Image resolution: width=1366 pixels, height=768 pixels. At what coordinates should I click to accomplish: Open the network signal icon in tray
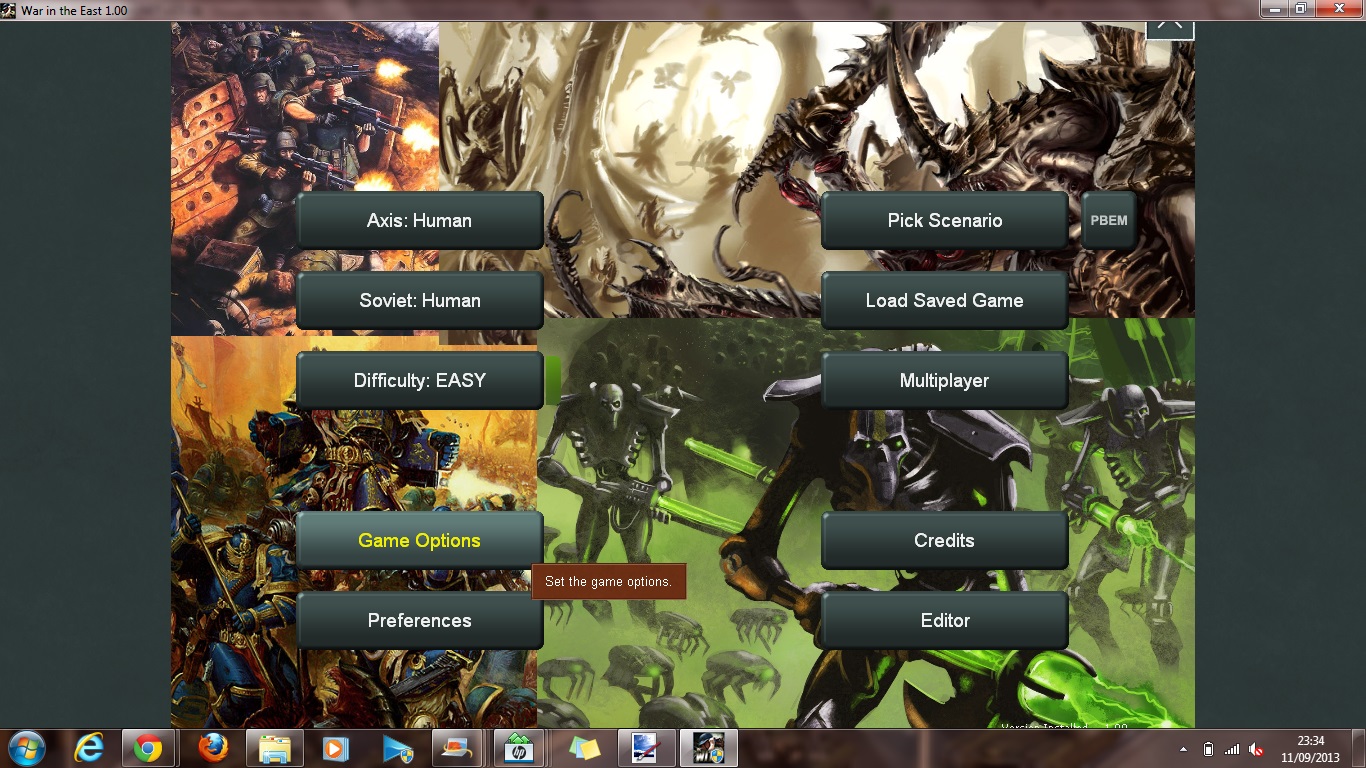[x=1232, y=747]
